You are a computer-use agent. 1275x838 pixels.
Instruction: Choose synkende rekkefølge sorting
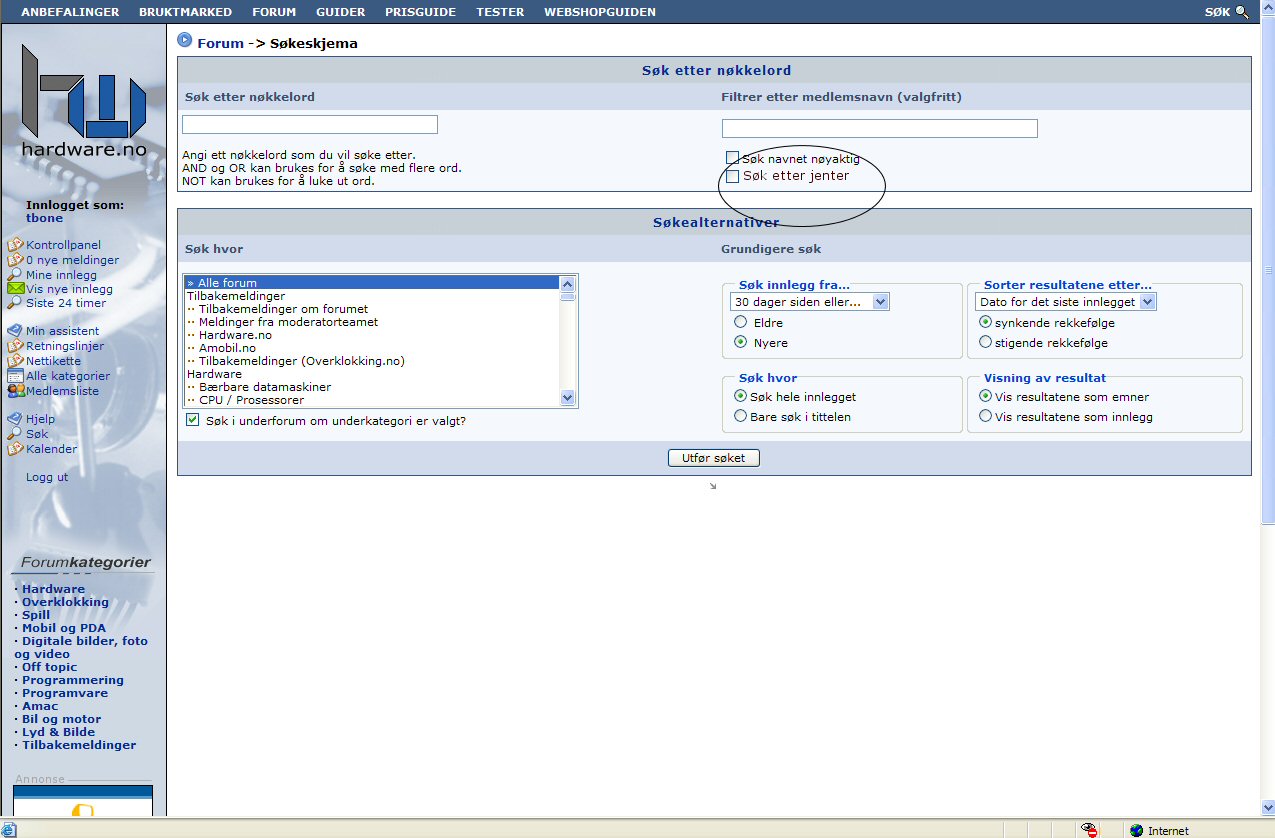tap(986, 322)
